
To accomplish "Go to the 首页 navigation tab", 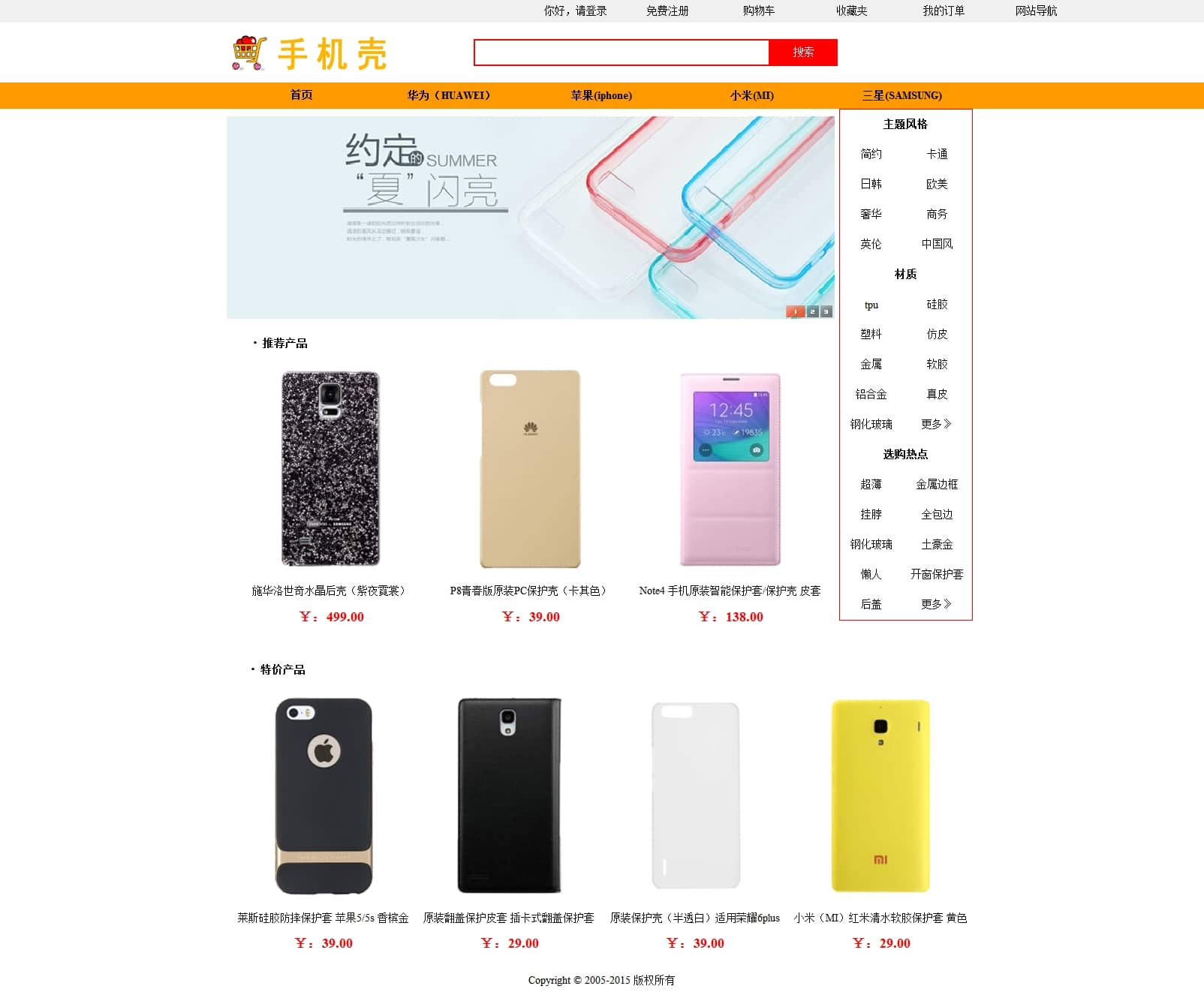I will [301, 95].
